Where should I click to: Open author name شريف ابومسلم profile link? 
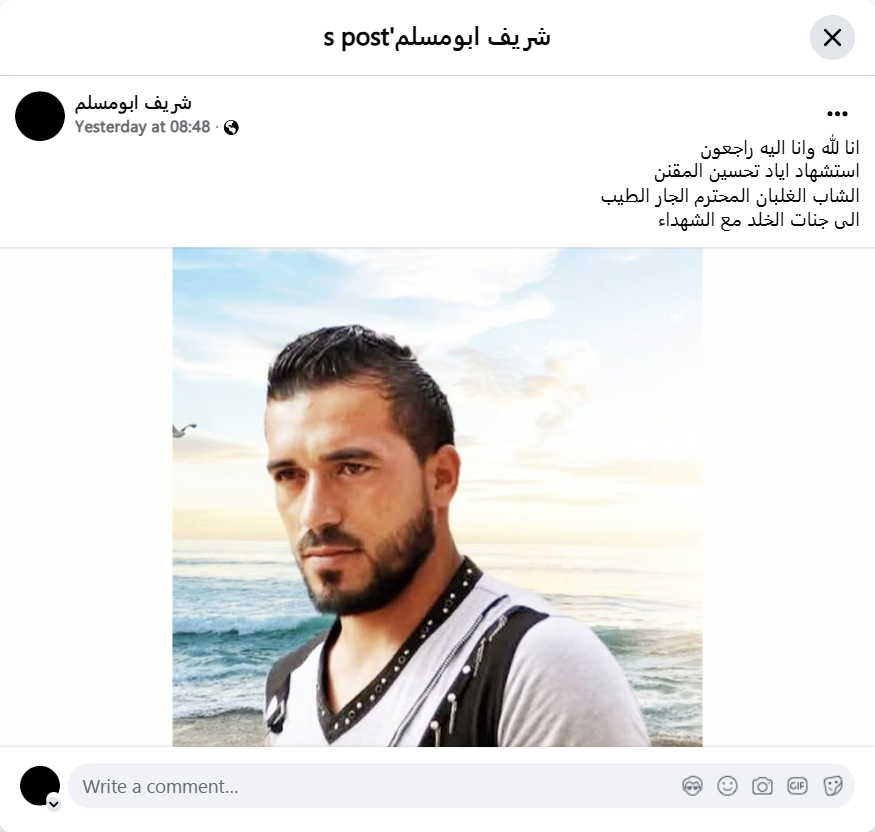coord(133,103)
